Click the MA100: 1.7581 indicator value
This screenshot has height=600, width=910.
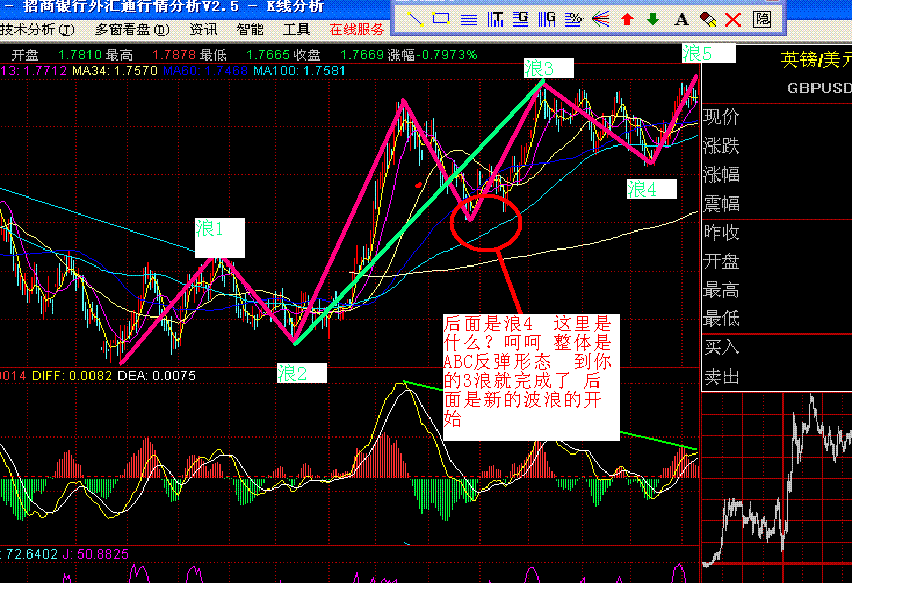click(x=299, y=71)
